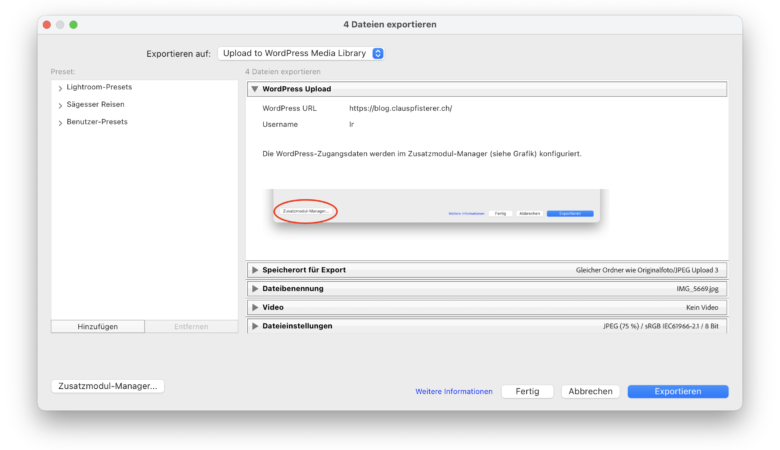
Task: Select the Lightroom-Presets tree item label
Action: click(x=99, y=87)
